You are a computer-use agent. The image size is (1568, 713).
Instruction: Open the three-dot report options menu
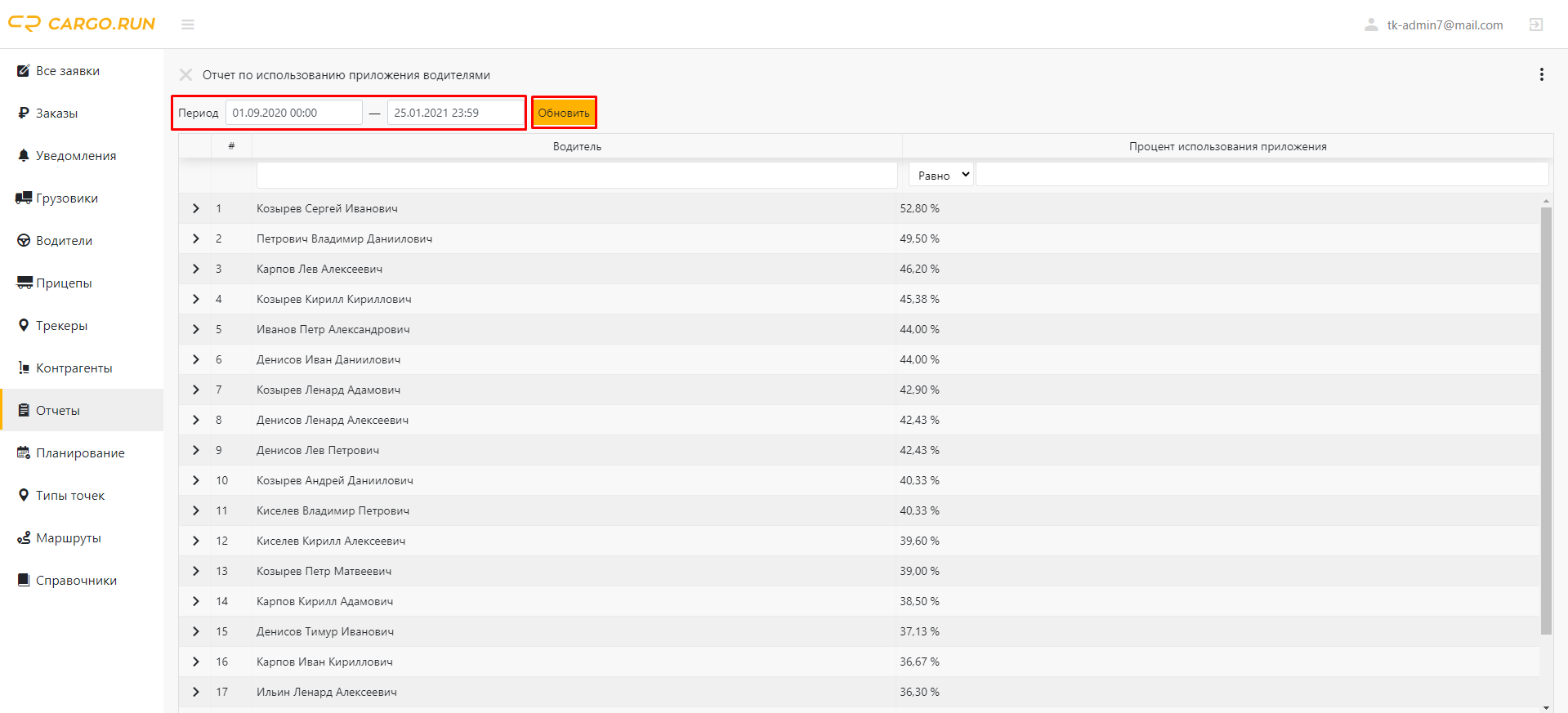tap(1542, 74)
